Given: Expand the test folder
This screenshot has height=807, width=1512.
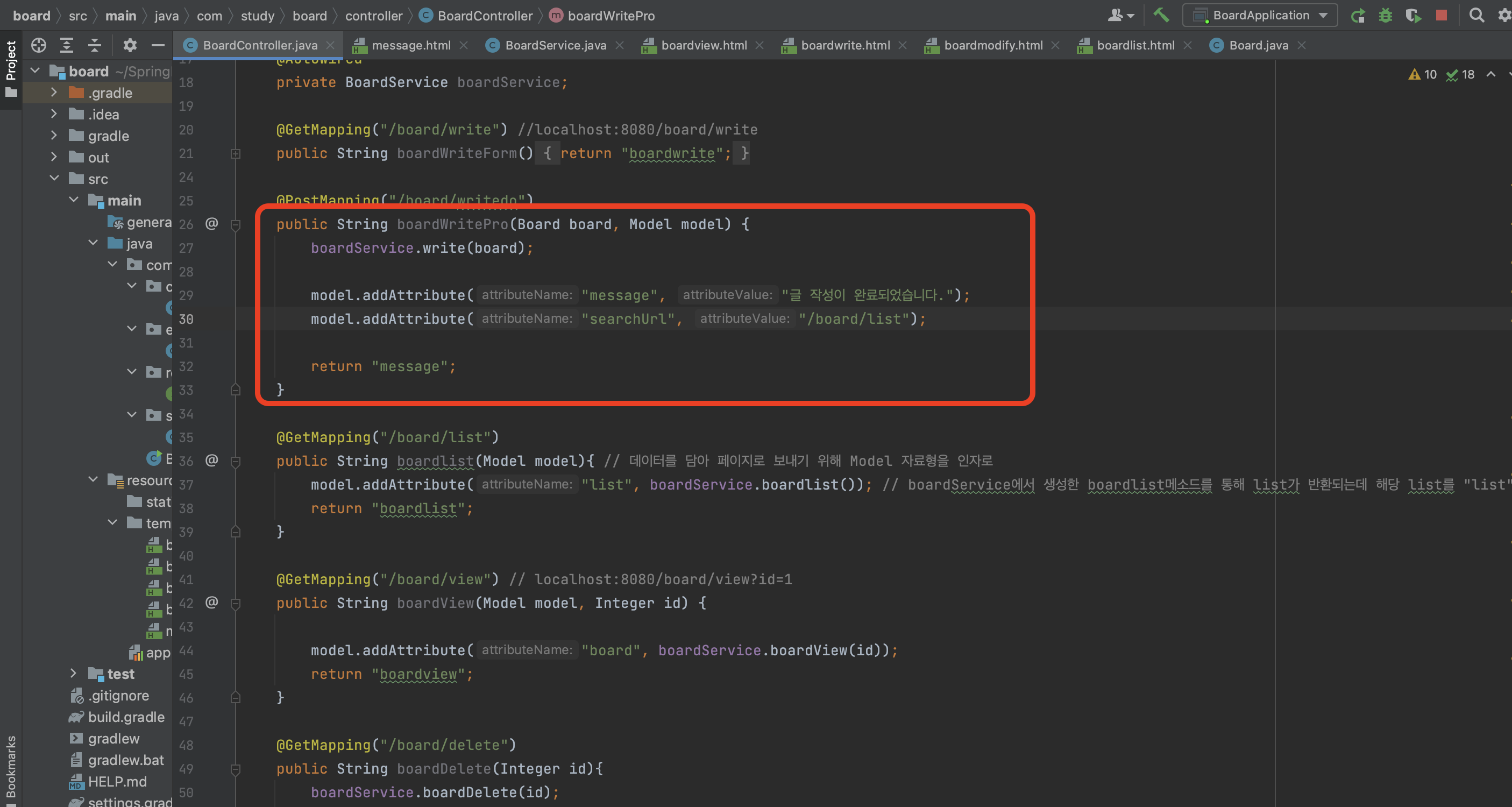Looking at the screenshot, I should pos(73,673).
